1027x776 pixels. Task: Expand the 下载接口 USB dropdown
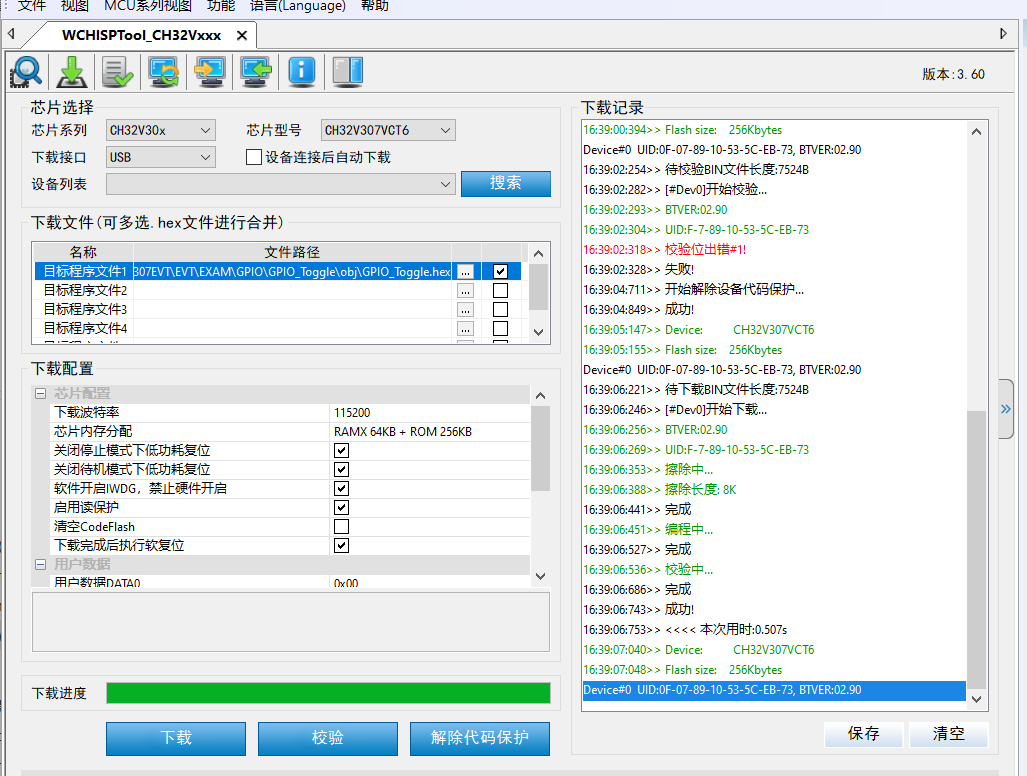[160, 157]
